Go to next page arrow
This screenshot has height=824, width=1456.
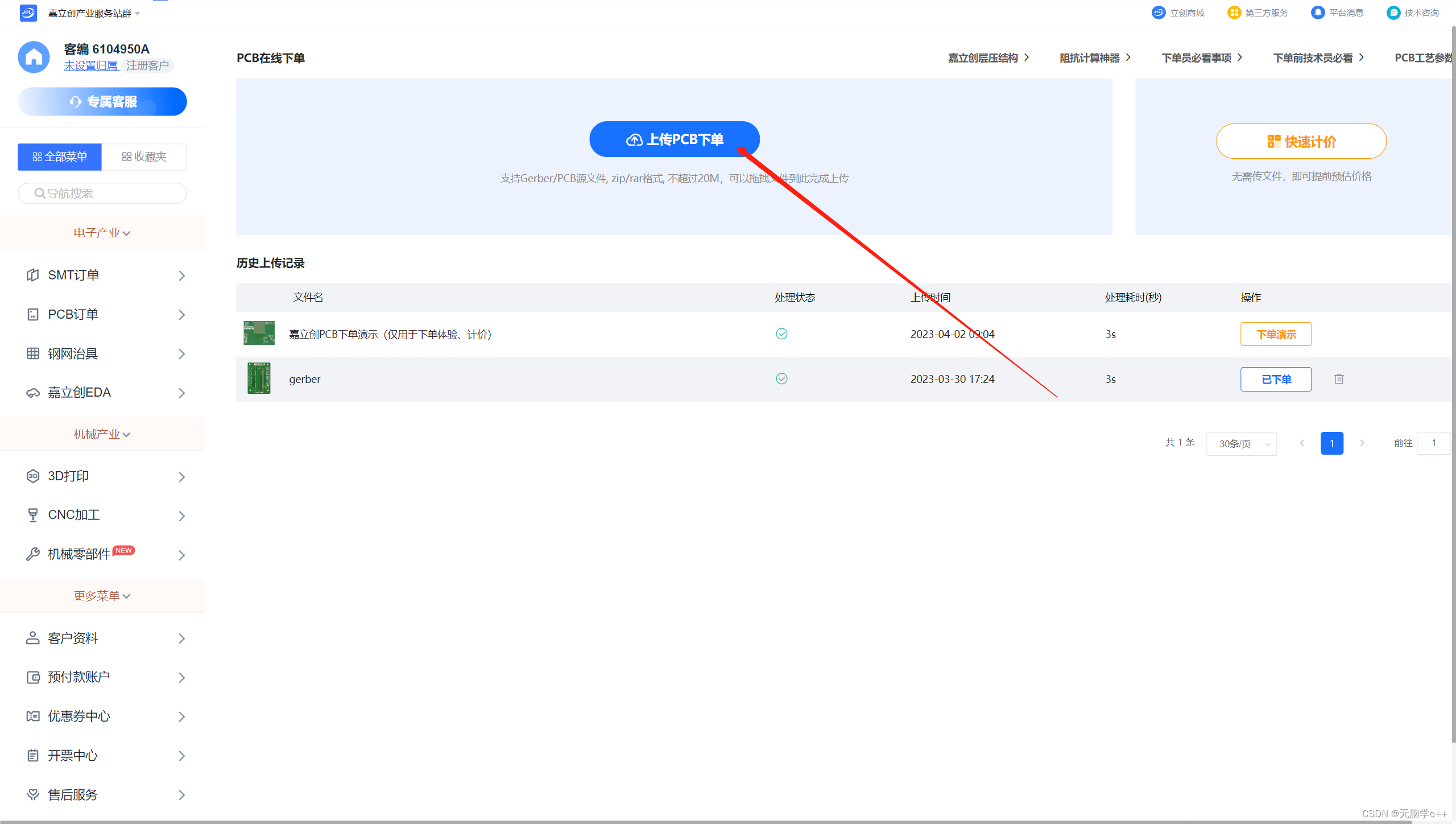tap(1362, 443)
